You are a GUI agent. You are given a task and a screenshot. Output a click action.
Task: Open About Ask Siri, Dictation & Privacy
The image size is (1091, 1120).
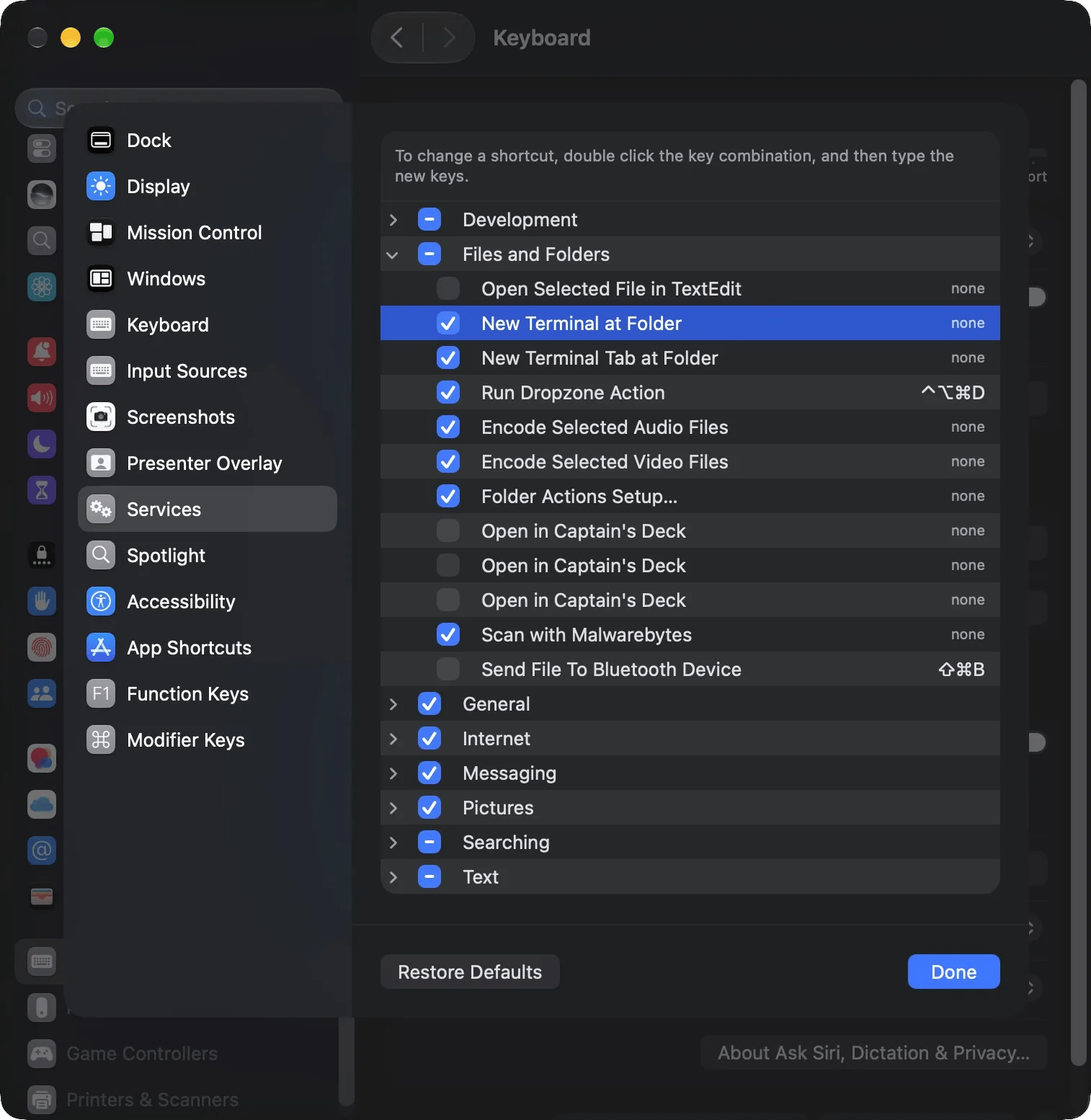873,1053
